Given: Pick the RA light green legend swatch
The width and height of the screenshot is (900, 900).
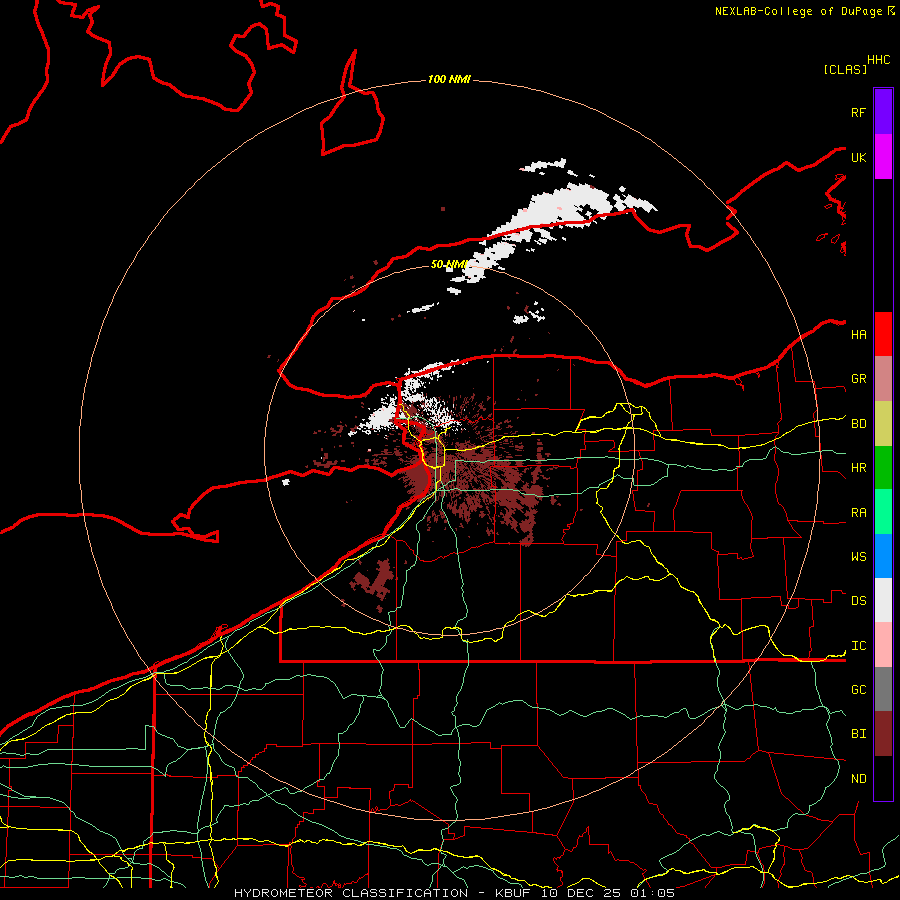Looking at the screenshot, I should point(883,512).
